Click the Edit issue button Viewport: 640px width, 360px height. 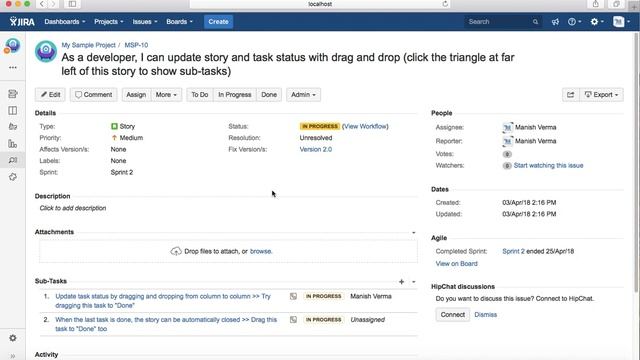[51, 95]
